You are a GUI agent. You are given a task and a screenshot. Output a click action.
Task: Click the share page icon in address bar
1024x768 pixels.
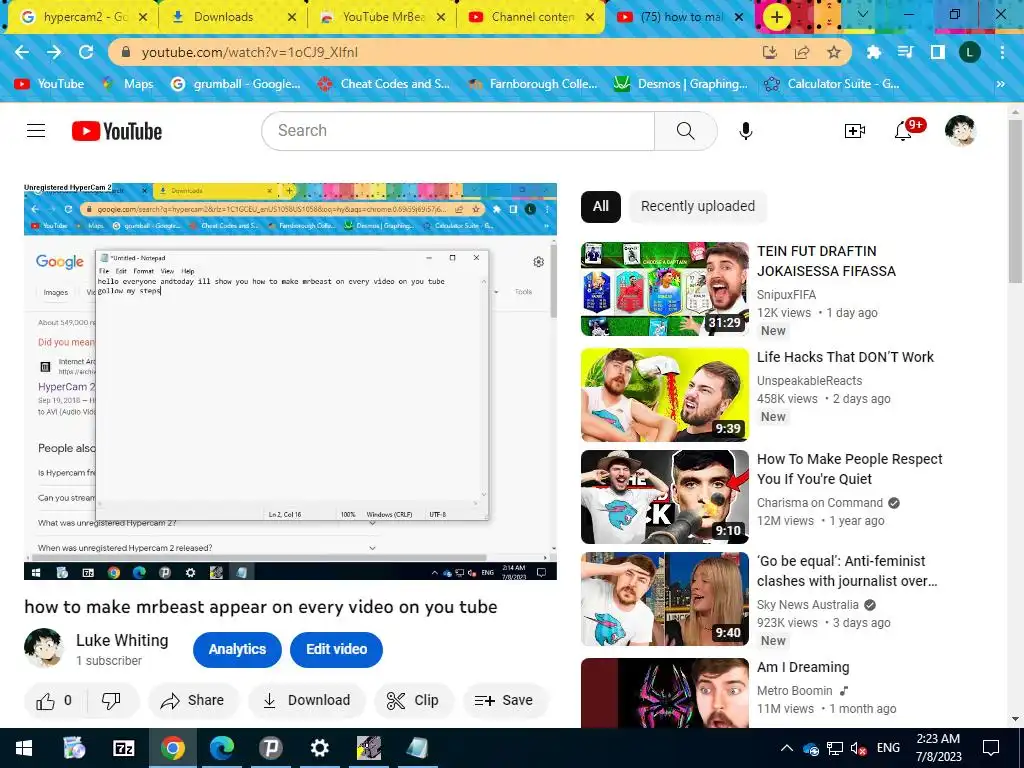pyautogui.click(x=801, y=52)
